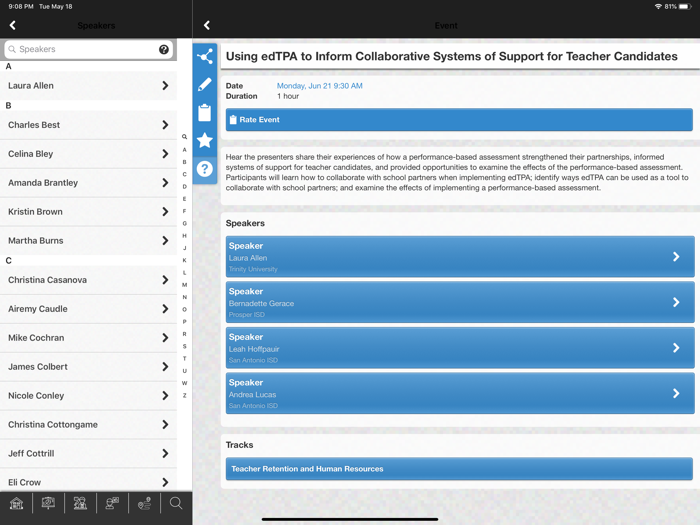Go back from the Speakers list
Viewport: 700px width, 525px height.
pyautogui.click(x=12, y=25)
